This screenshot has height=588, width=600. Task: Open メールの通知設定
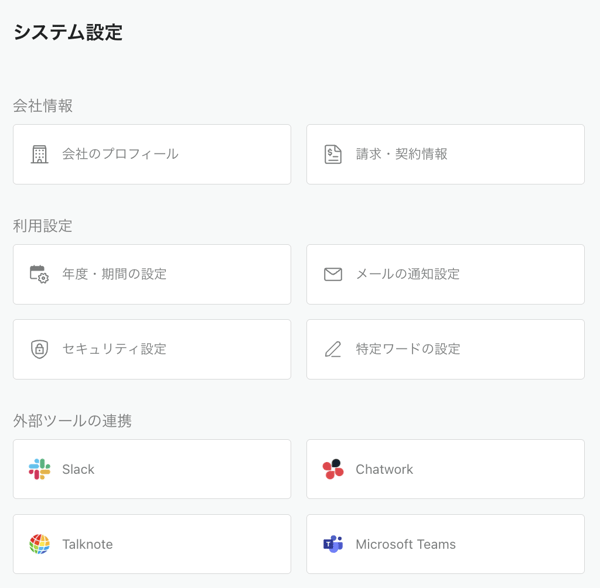pyautogui.click(x=445, y=274)
